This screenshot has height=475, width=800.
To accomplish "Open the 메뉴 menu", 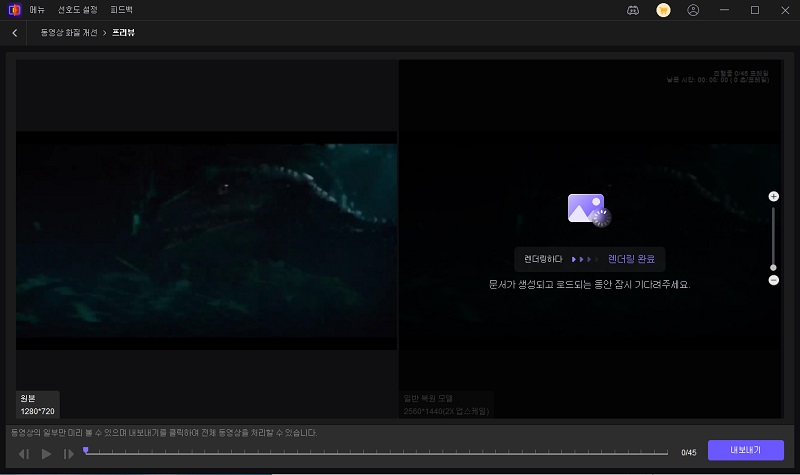I will coord(37,10).
